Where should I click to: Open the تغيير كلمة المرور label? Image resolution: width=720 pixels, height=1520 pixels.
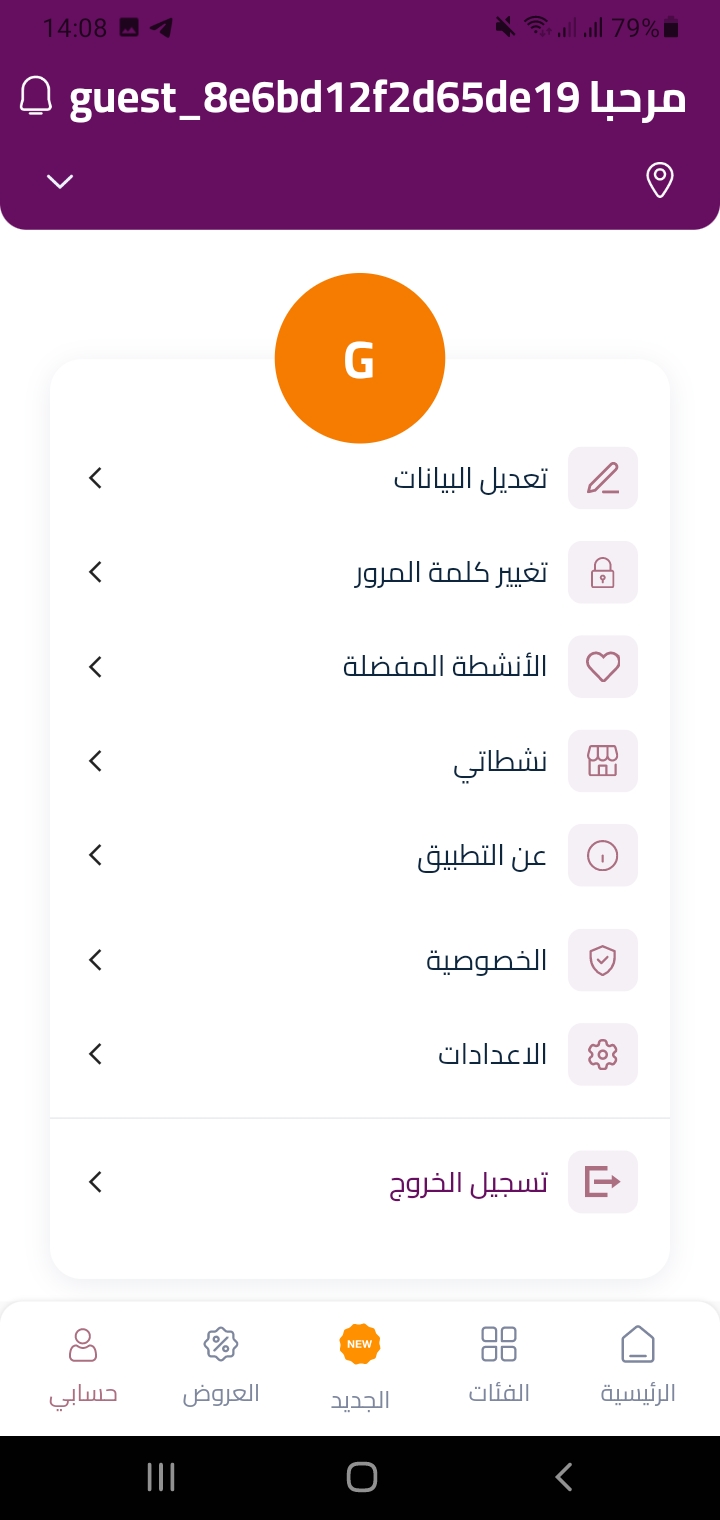pyautogui.click(x=451, y=573)
